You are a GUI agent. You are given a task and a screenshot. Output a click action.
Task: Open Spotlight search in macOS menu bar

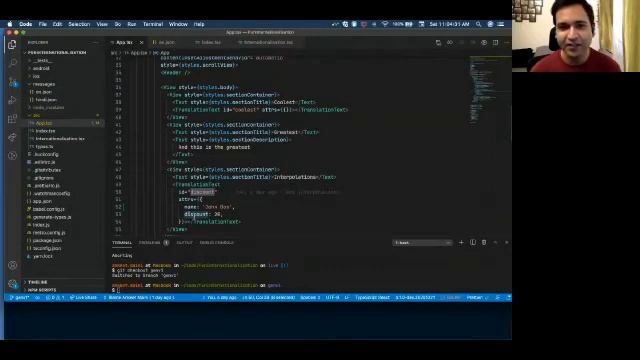[478, 24]
